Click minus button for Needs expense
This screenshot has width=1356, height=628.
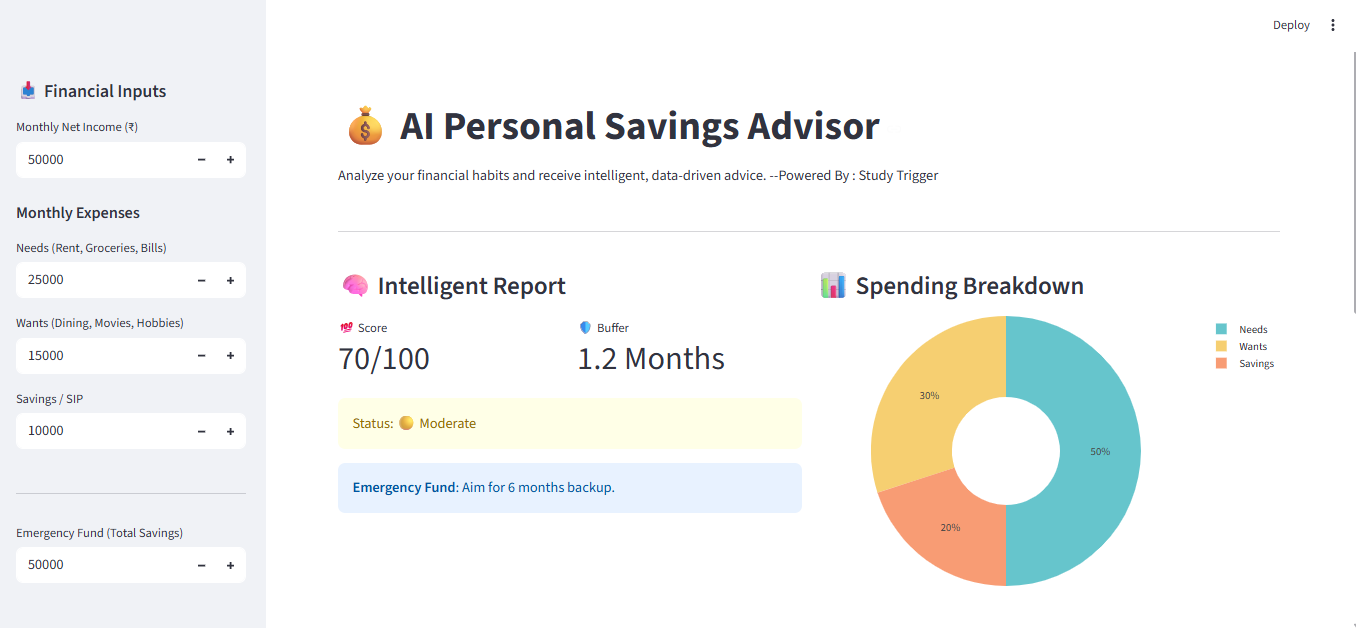tap(201, 280)
